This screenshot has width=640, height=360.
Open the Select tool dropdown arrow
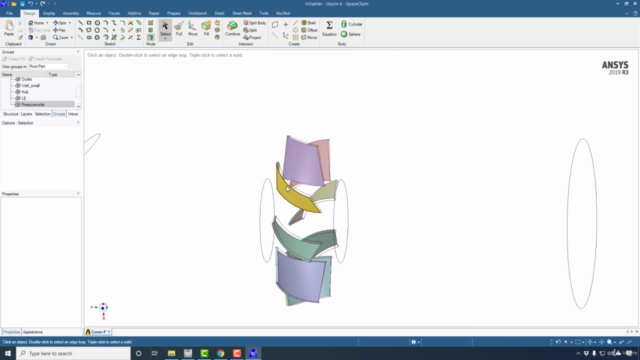[x=165, y=39]
